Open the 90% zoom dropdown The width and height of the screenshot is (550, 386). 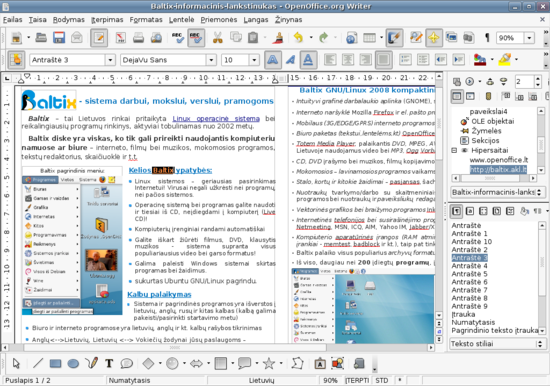tap(529, 38)
